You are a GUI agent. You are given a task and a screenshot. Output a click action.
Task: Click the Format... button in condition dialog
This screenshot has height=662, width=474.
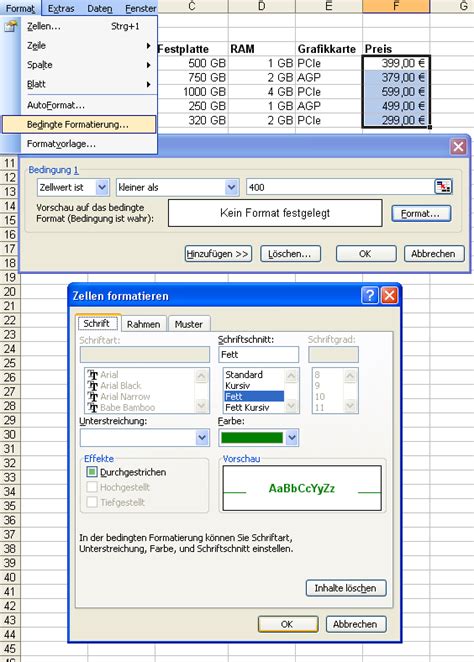tap(420, 214)
